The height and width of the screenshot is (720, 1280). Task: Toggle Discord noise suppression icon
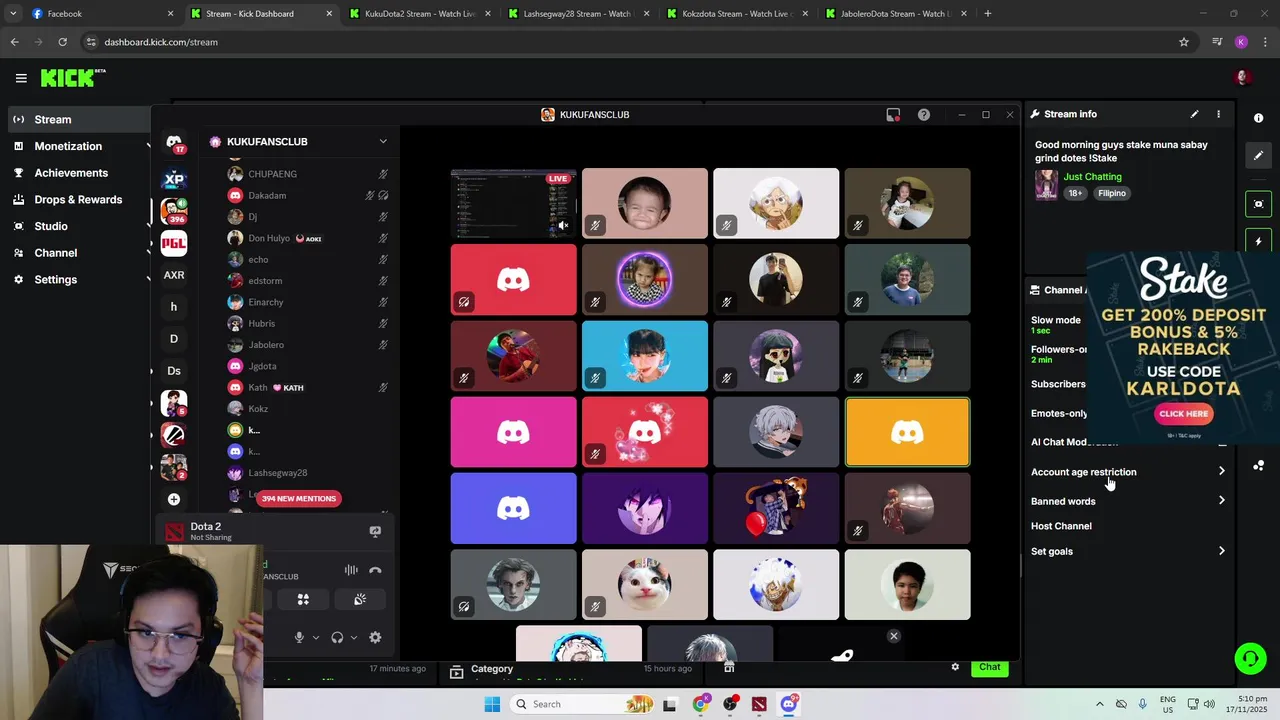(351, 570)
